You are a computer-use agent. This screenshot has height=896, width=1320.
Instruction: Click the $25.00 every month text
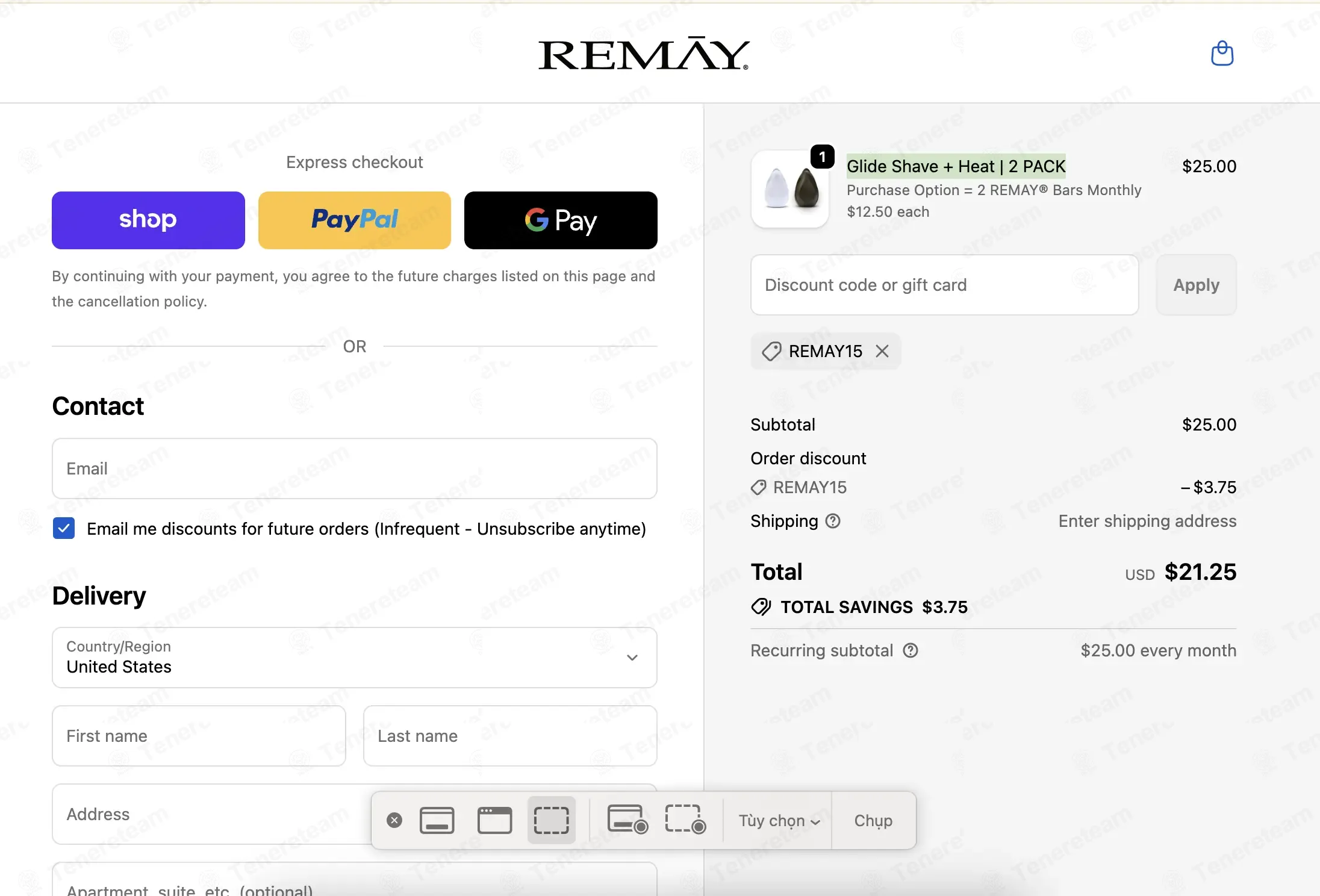(1159, 650)
